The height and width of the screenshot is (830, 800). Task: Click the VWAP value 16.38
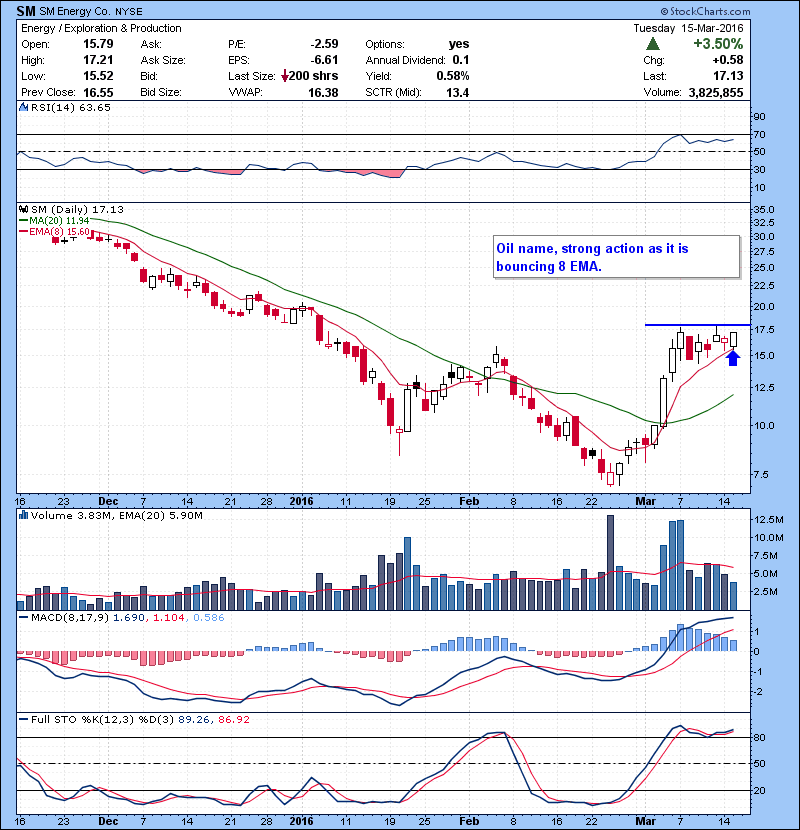pos(323,93)
